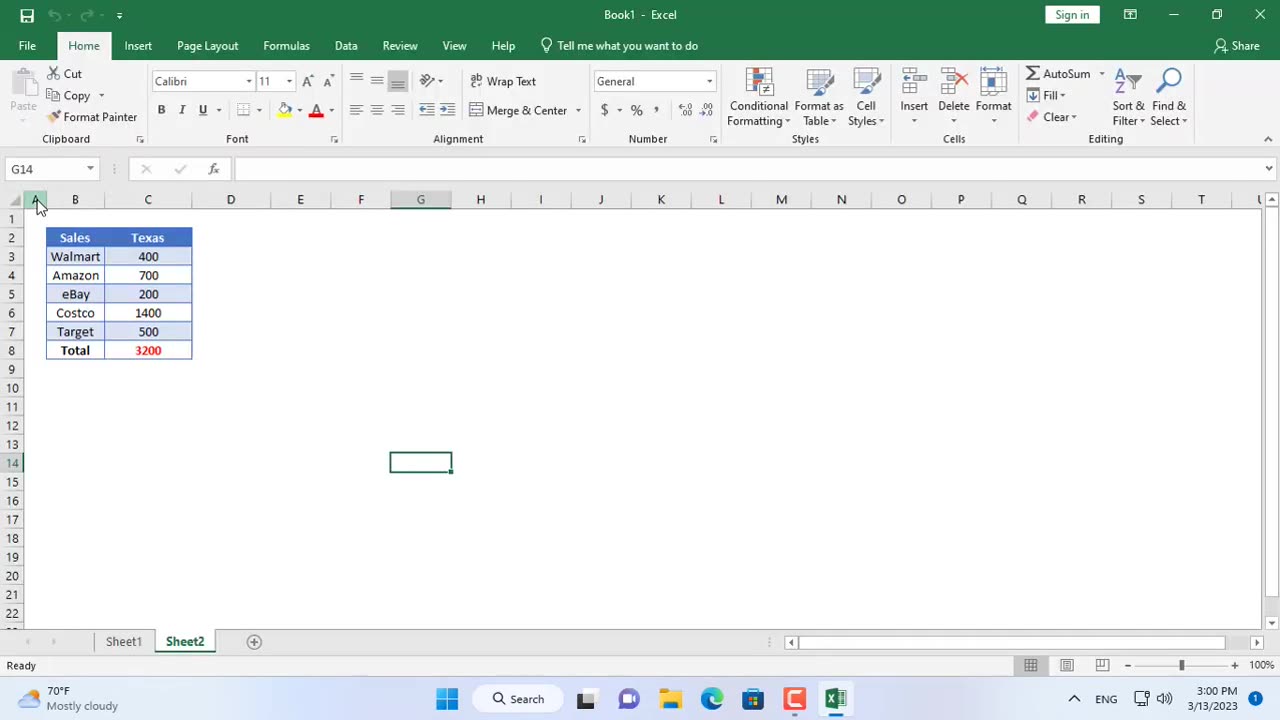
Task: Open the Microsoft Edge taskbar icon
Action: tap(711, 699)
